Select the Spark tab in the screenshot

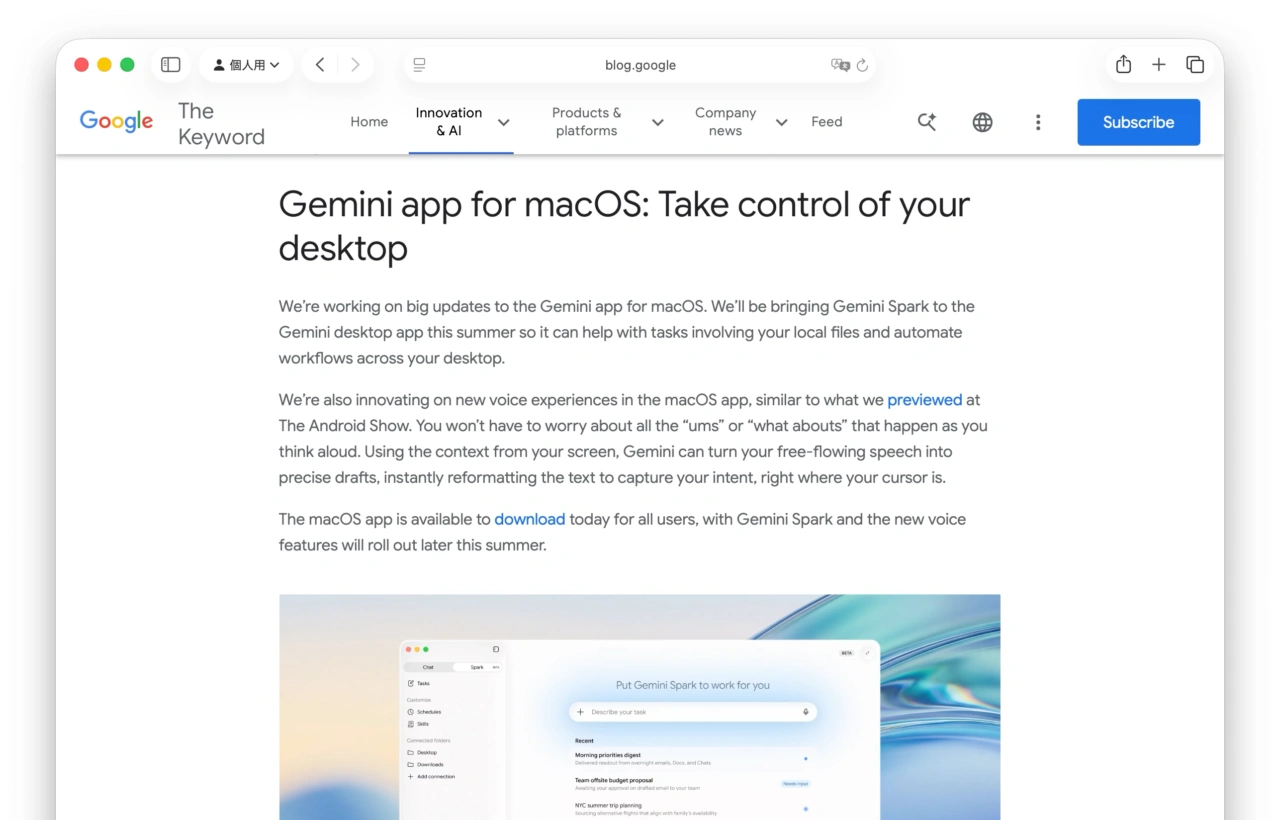(x=477, y=667)
